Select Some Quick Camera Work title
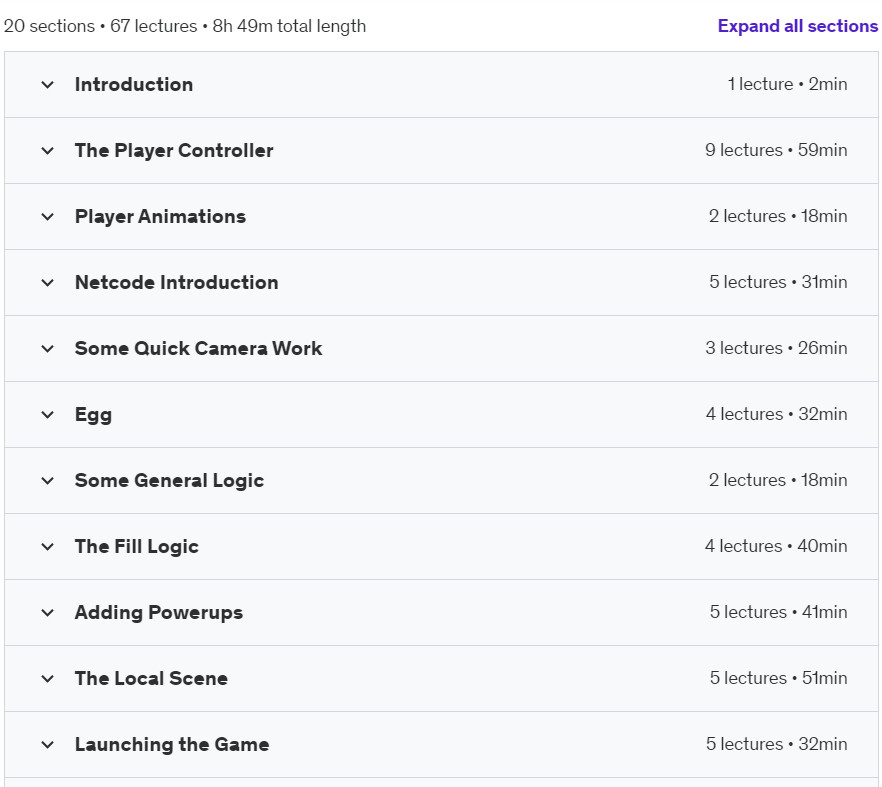The height and width of the screenshot is (787, 882). click(x=199, y=348)
